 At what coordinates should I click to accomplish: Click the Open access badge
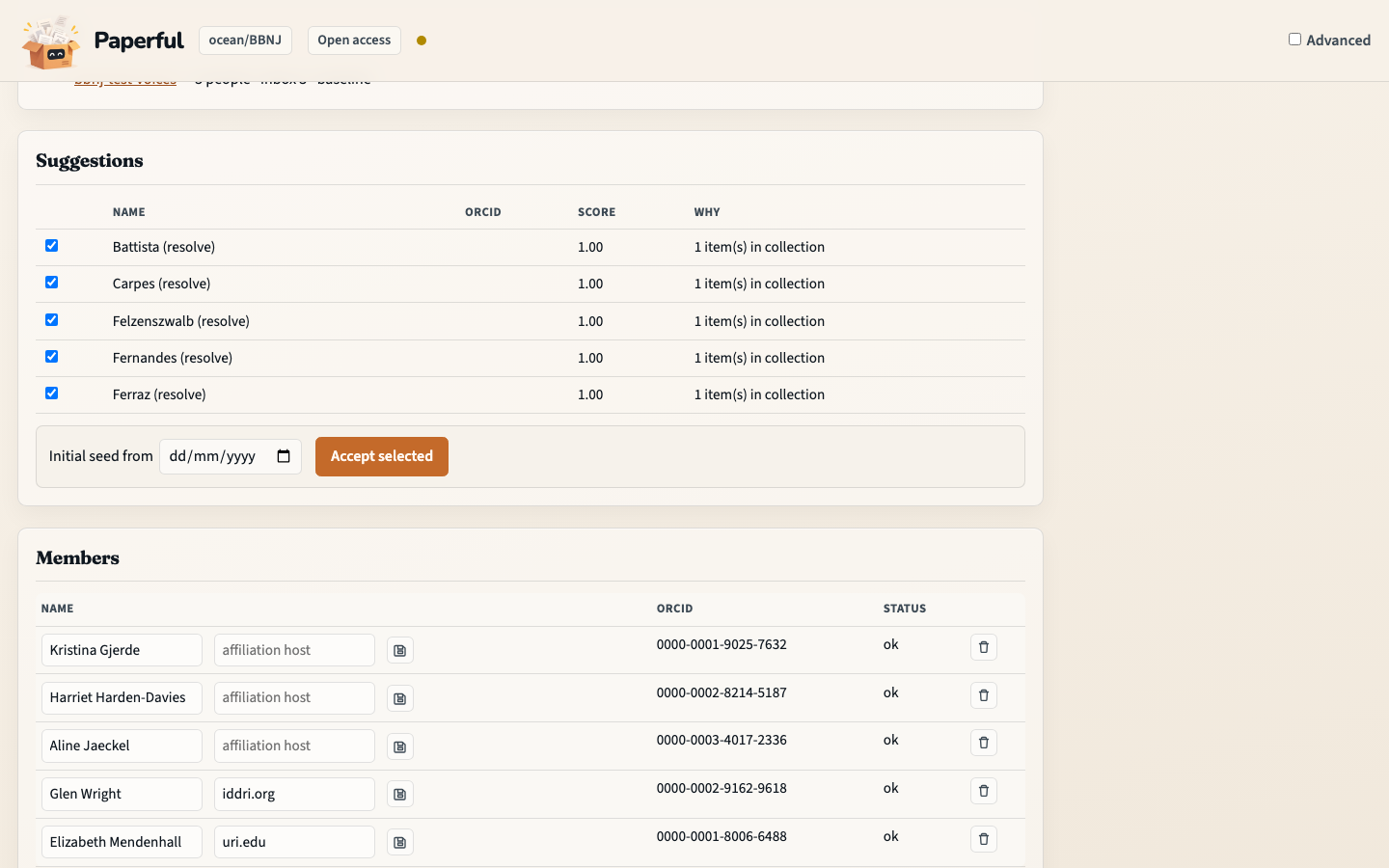pos(354,41)
